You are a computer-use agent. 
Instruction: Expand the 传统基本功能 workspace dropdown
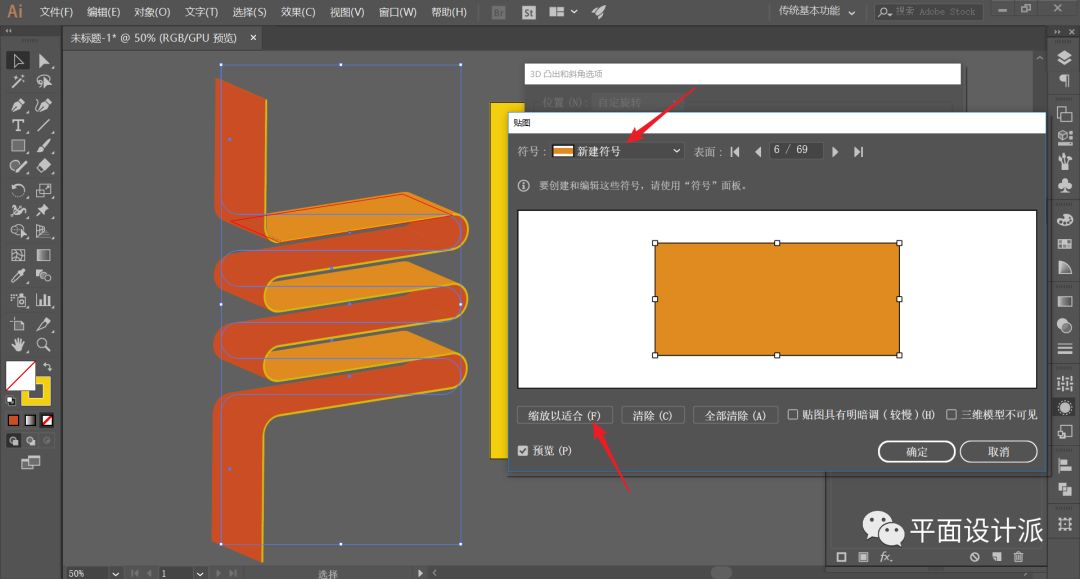pos(817,12)
